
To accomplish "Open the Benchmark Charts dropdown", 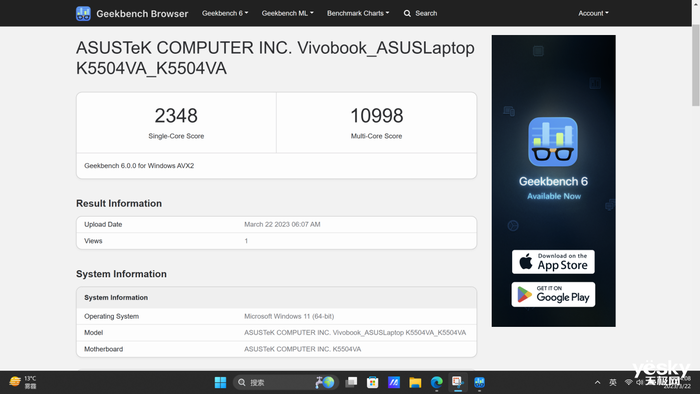I will tap(358, 13).
